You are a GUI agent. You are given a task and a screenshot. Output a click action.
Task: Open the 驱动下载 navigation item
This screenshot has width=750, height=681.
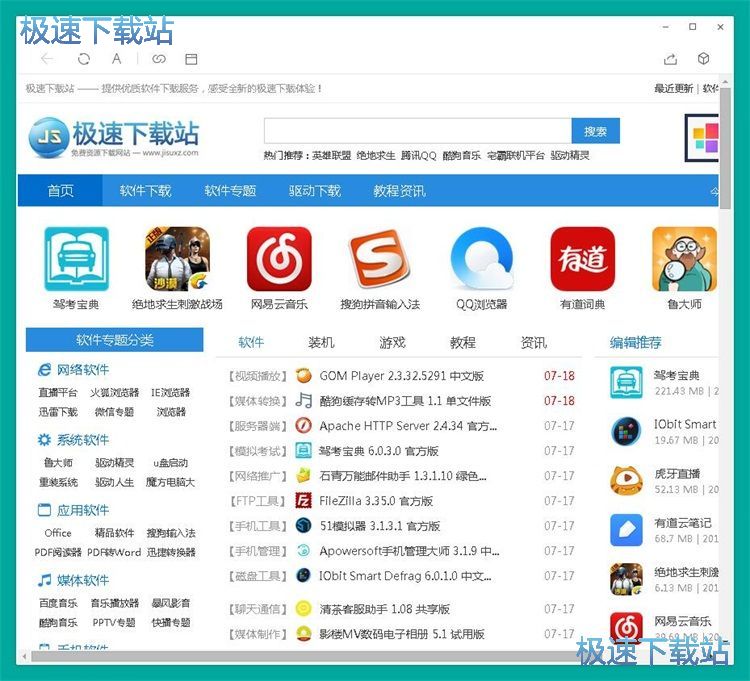tap(315, 191)
